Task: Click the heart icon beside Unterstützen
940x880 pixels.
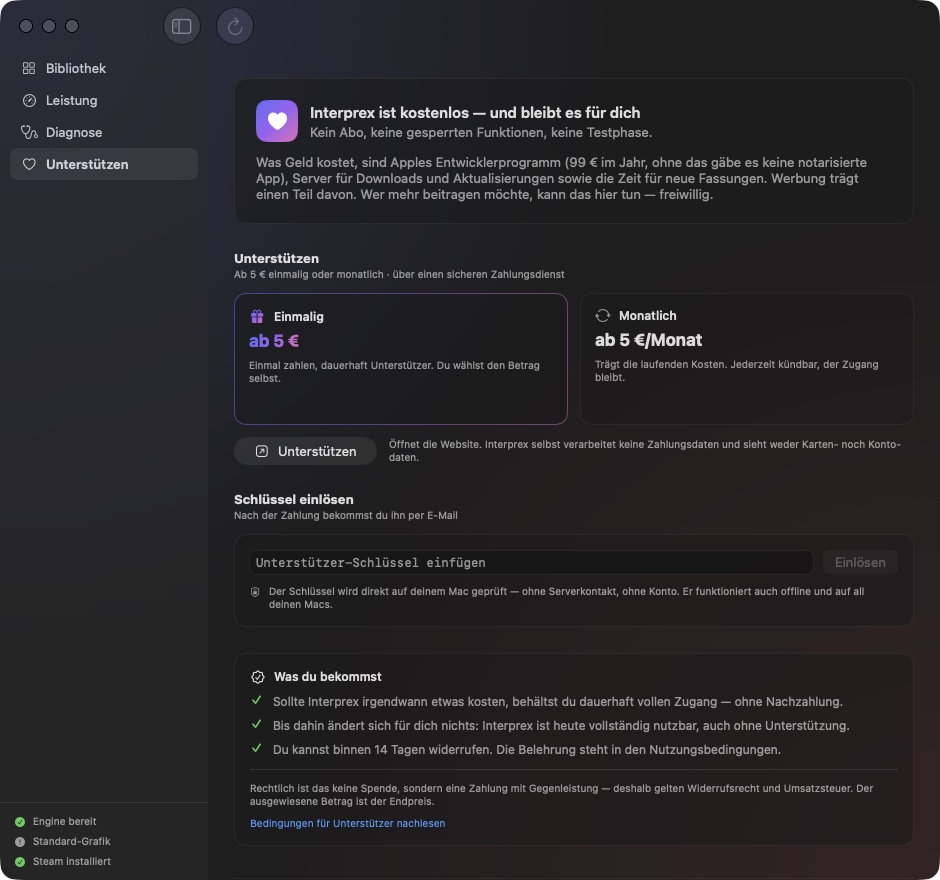Action: (x=29, y=164)
